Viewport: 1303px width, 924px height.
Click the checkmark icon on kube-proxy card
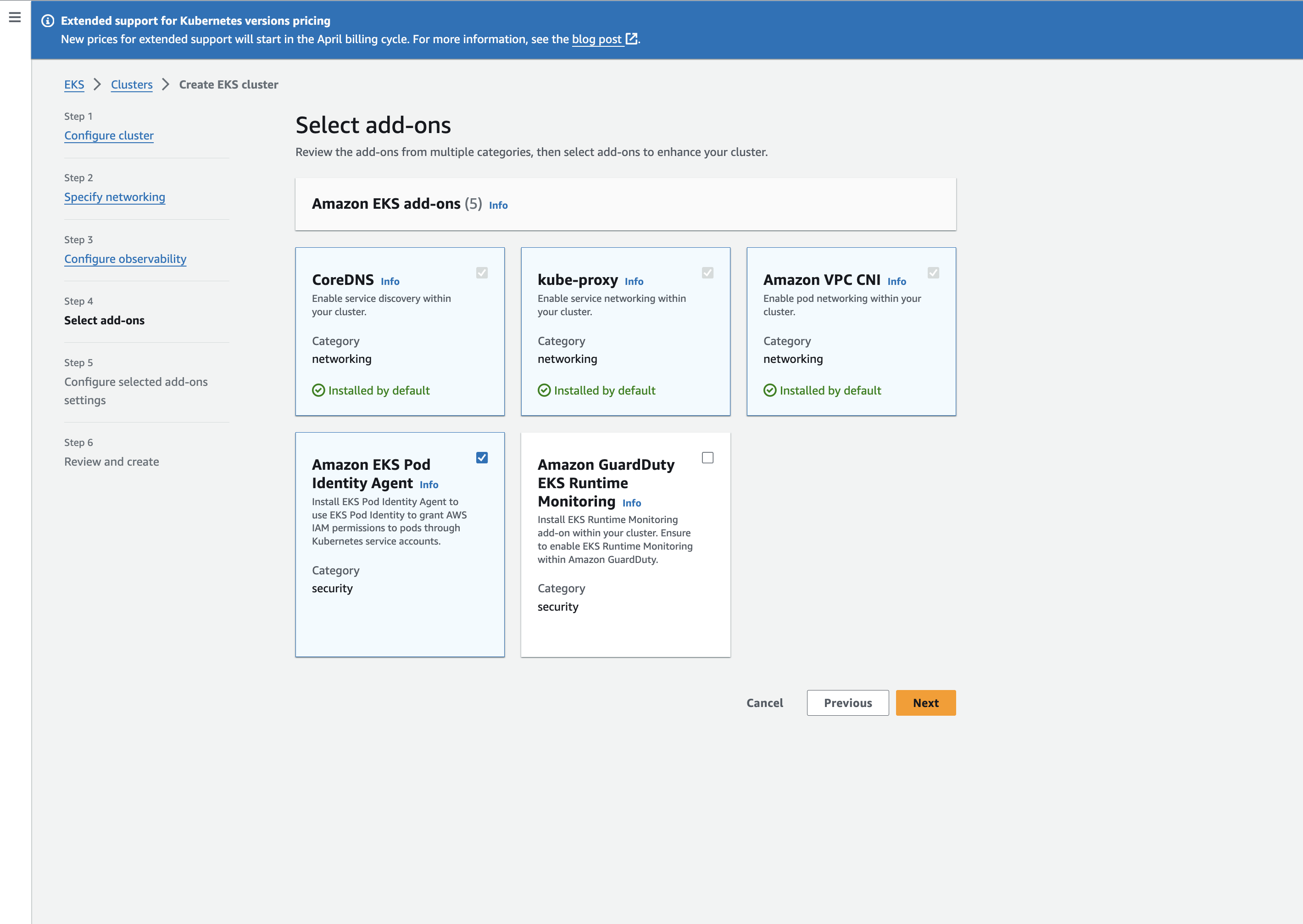pos(544,390)
